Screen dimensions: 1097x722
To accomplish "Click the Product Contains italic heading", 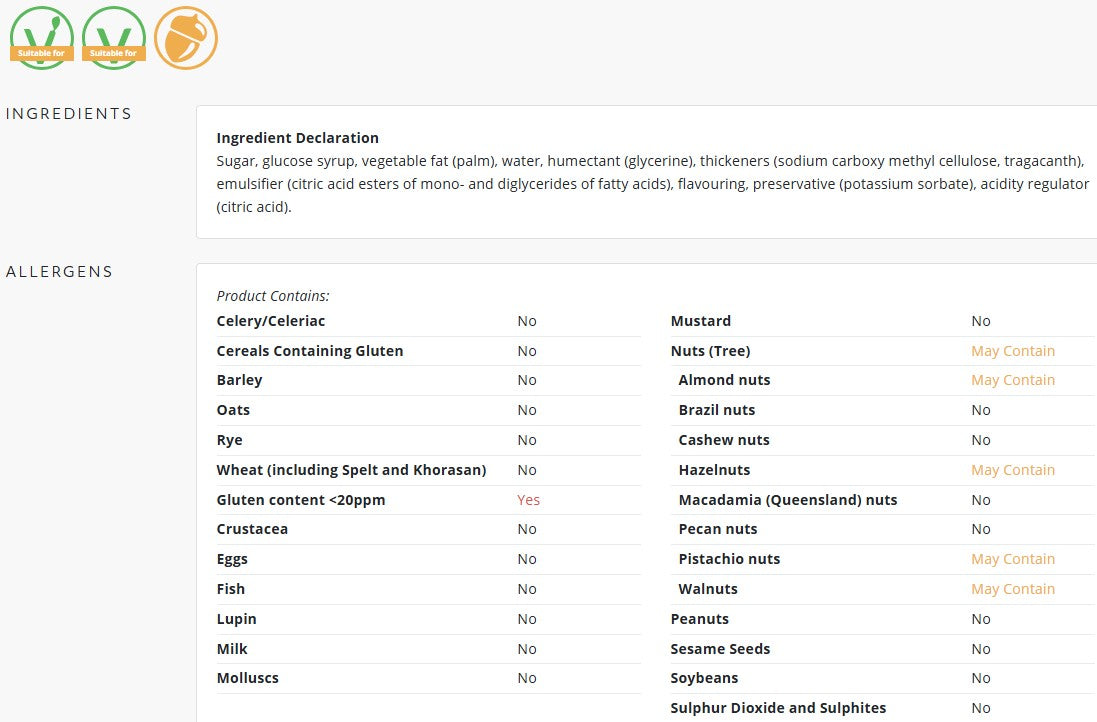I will [x=273, y=296].
